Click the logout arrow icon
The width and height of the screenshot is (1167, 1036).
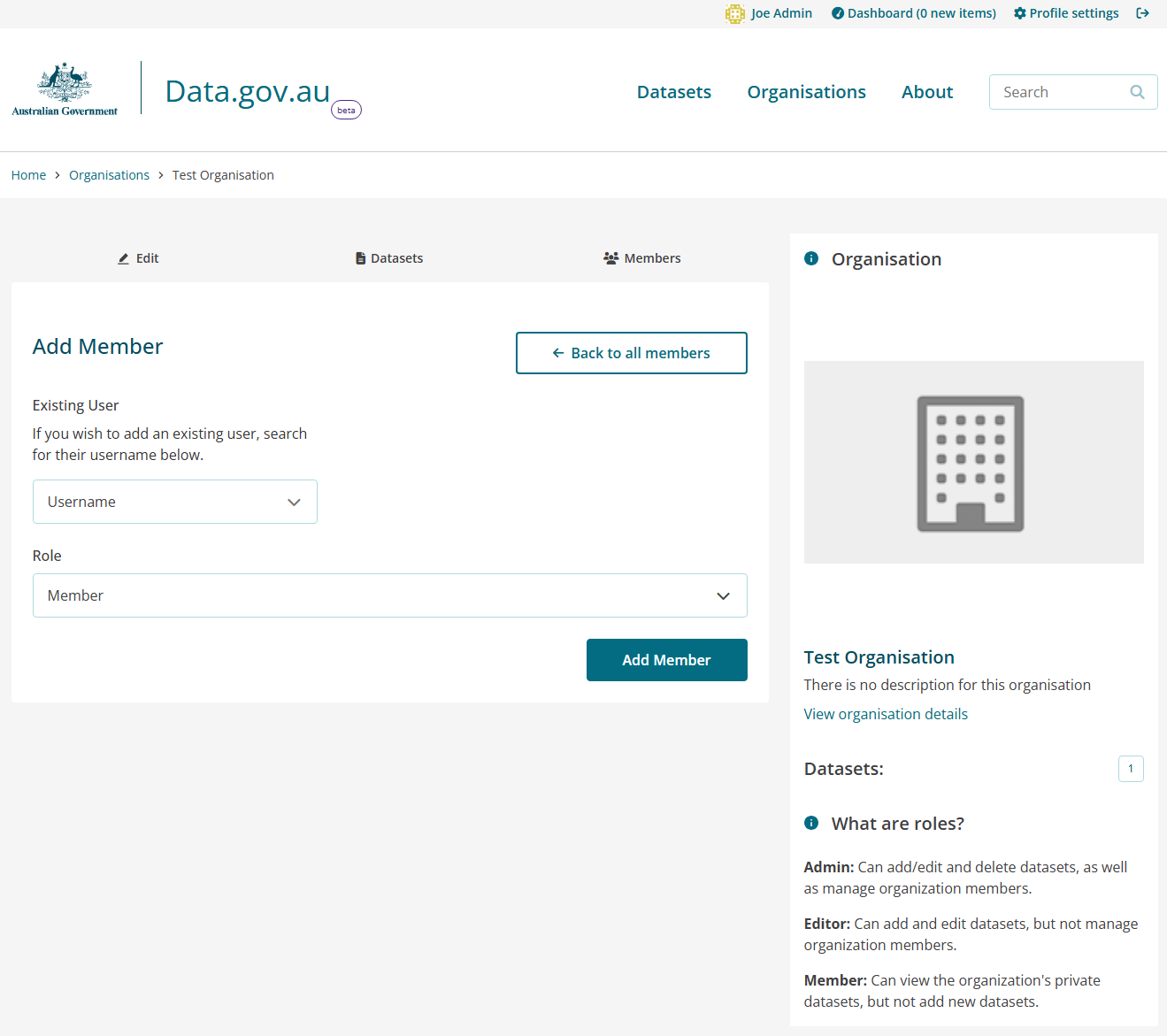point(1142,13)
